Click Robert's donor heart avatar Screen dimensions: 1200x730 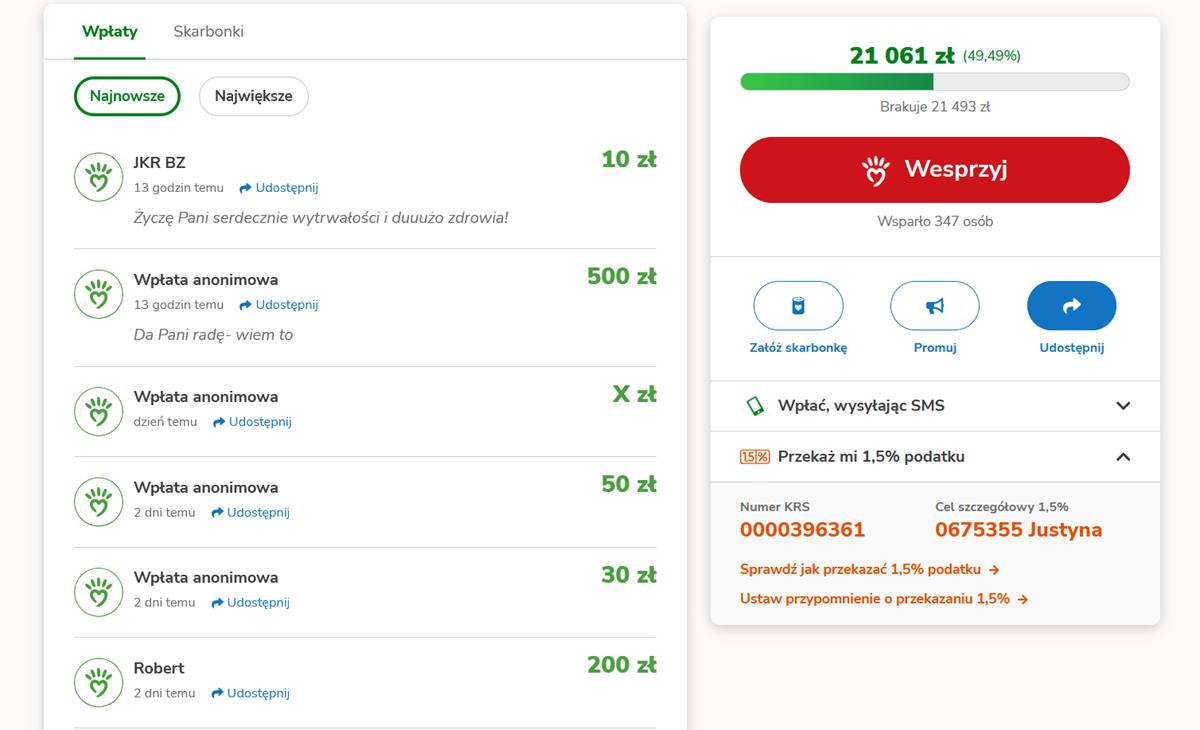point(98,683)
